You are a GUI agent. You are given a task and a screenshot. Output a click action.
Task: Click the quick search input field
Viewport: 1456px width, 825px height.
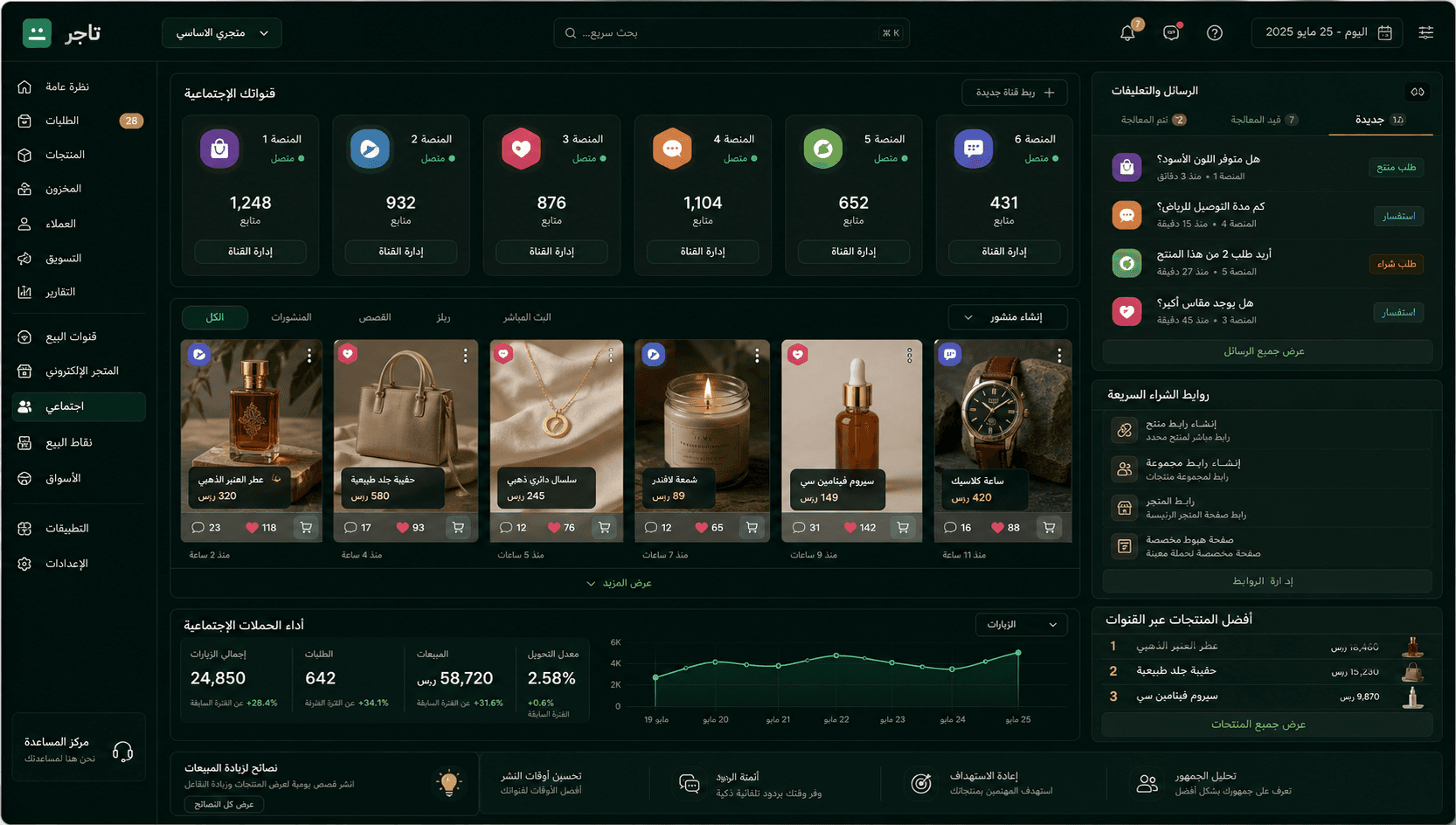[731, 33]
